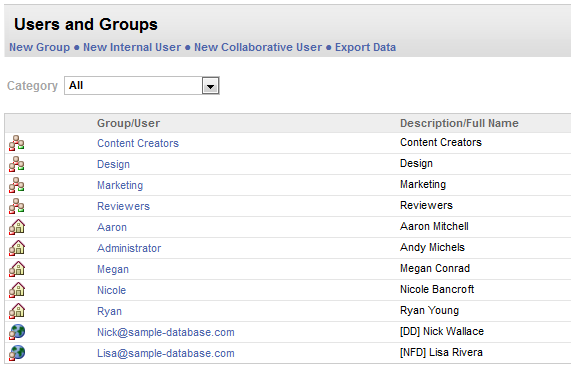
Task: Choose New Internal User
Action: (132, 47)
